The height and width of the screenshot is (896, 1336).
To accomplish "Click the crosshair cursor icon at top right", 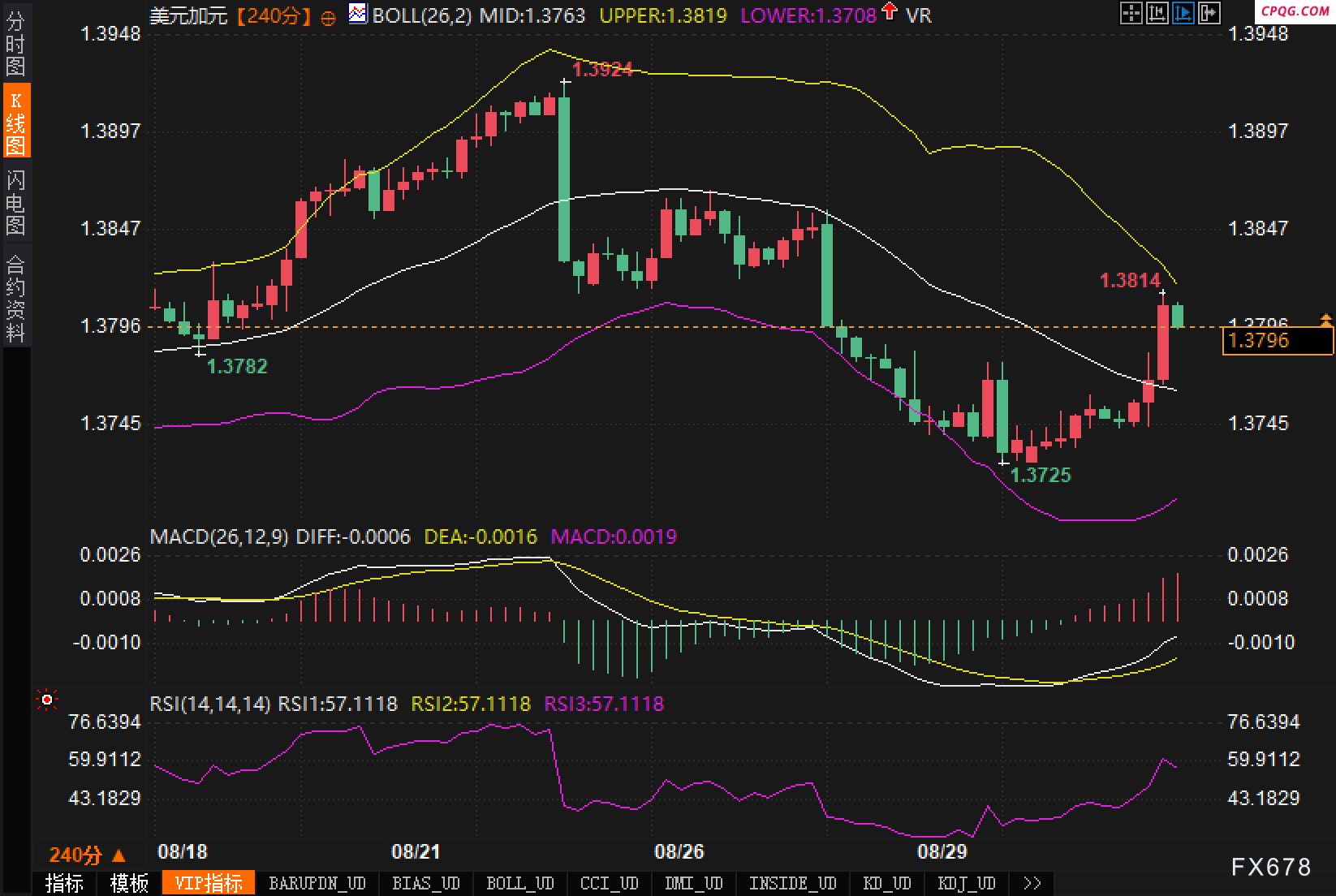I will tap(1131, 13).
